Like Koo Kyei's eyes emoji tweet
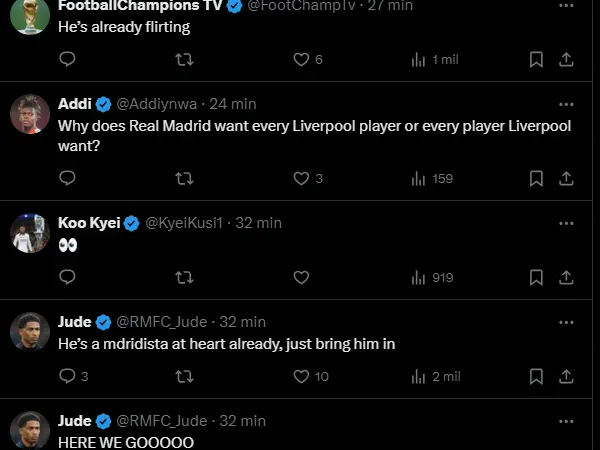The width and height of the screenshot is (600, 450). click(x=301, y=277)
